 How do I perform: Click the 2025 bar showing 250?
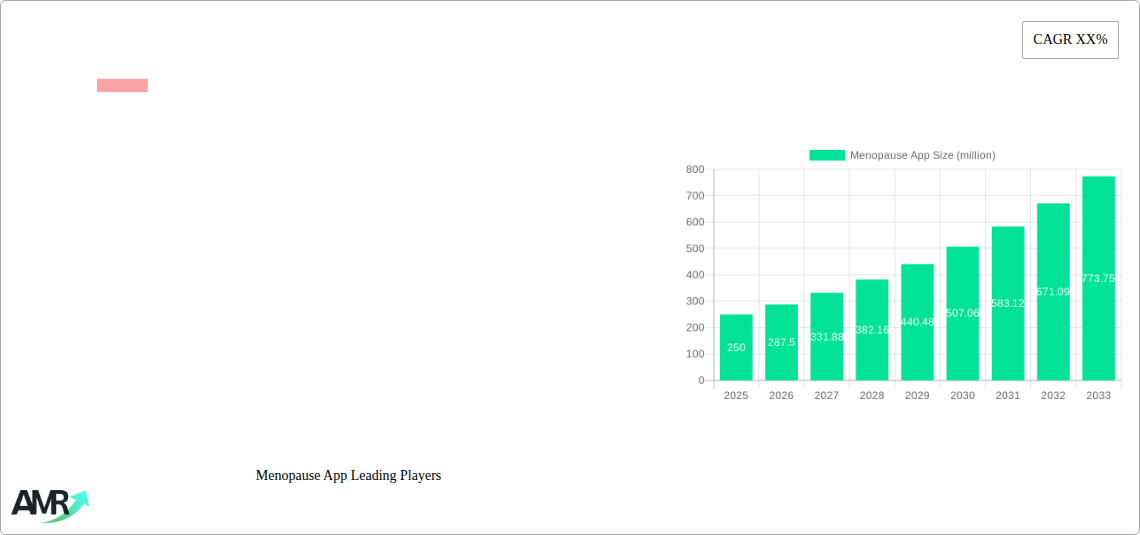click(x=736, y=347)
